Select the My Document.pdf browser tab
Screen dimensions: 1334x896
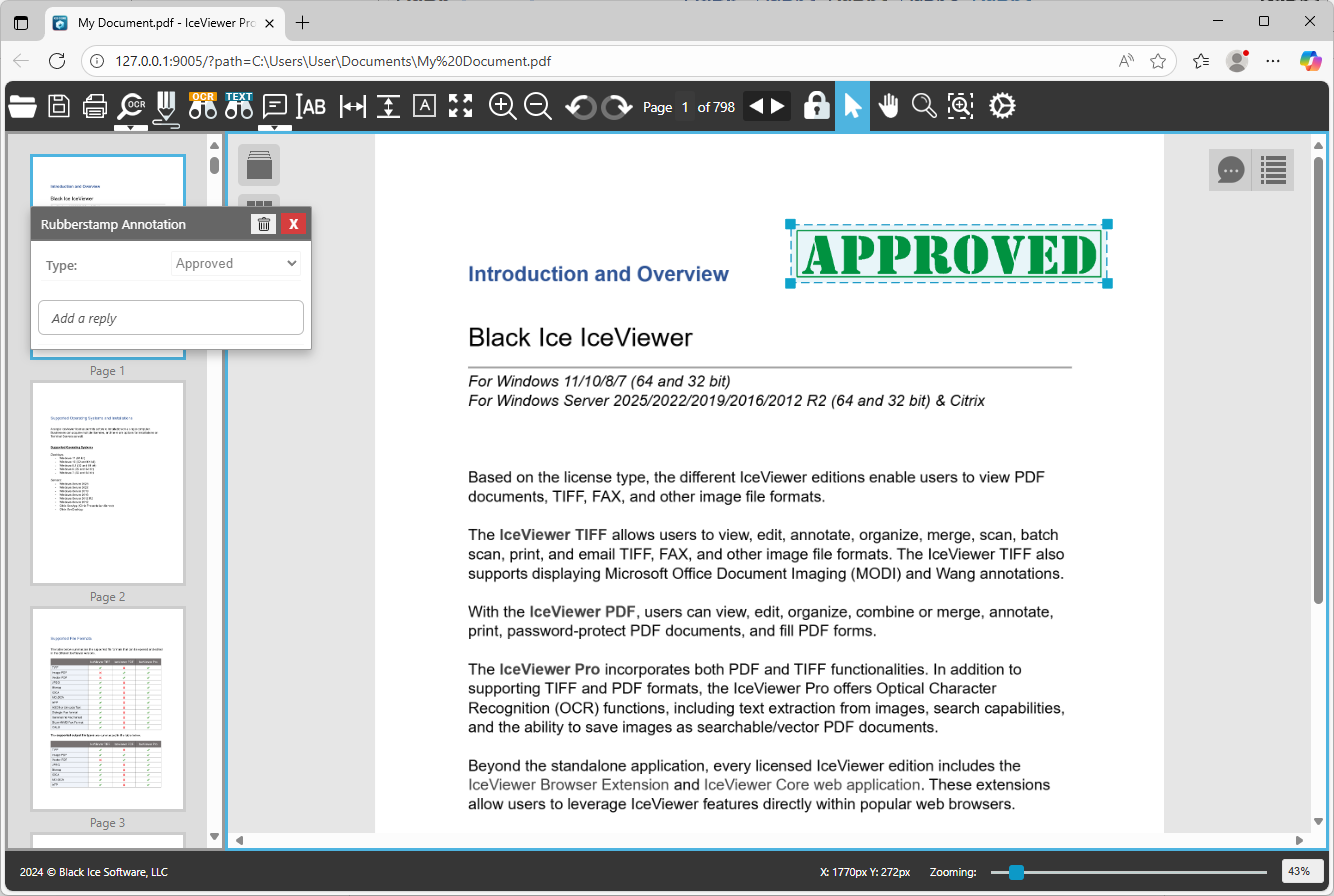point(164,22)
